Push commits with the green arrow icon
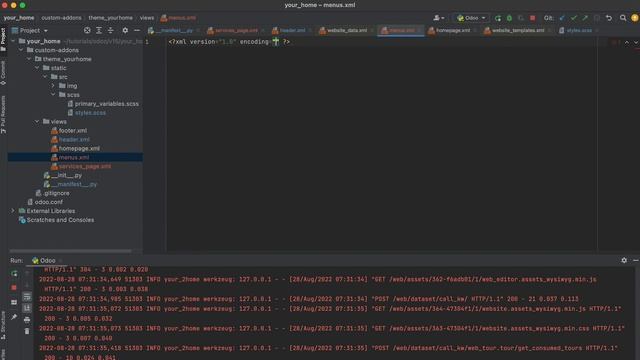 [x=585, y=18]
